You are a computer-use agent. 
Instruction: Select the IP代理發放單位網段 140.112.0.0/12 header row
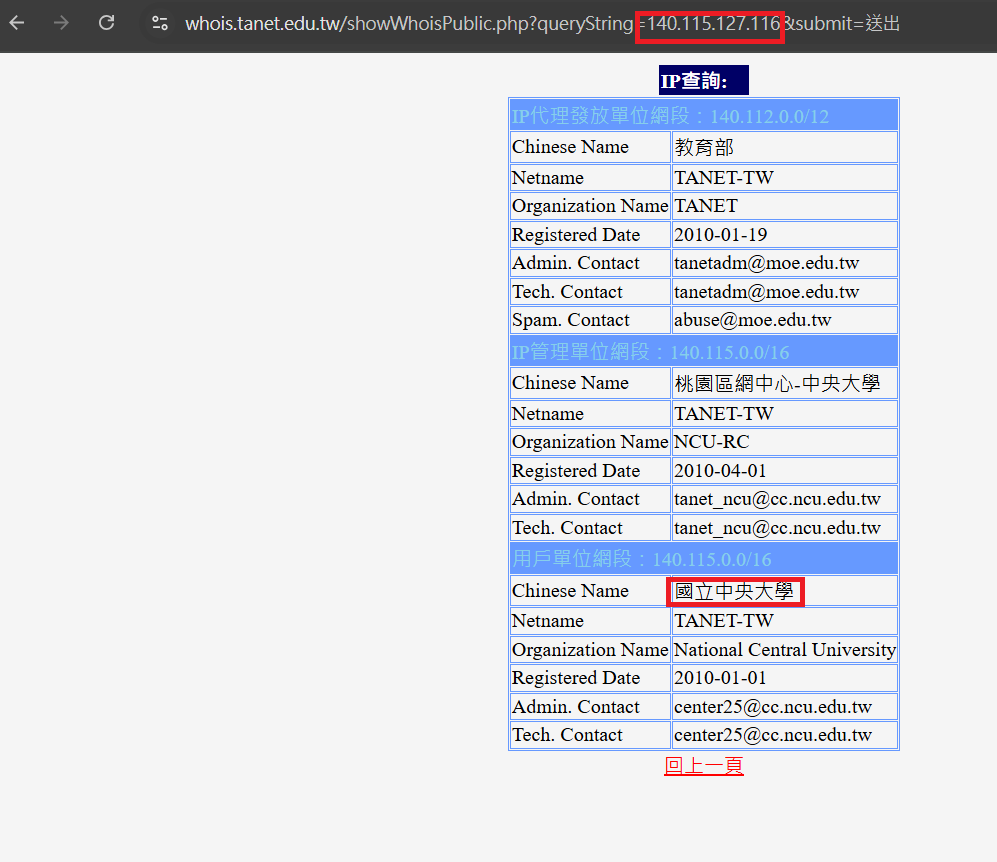point(704,115)
